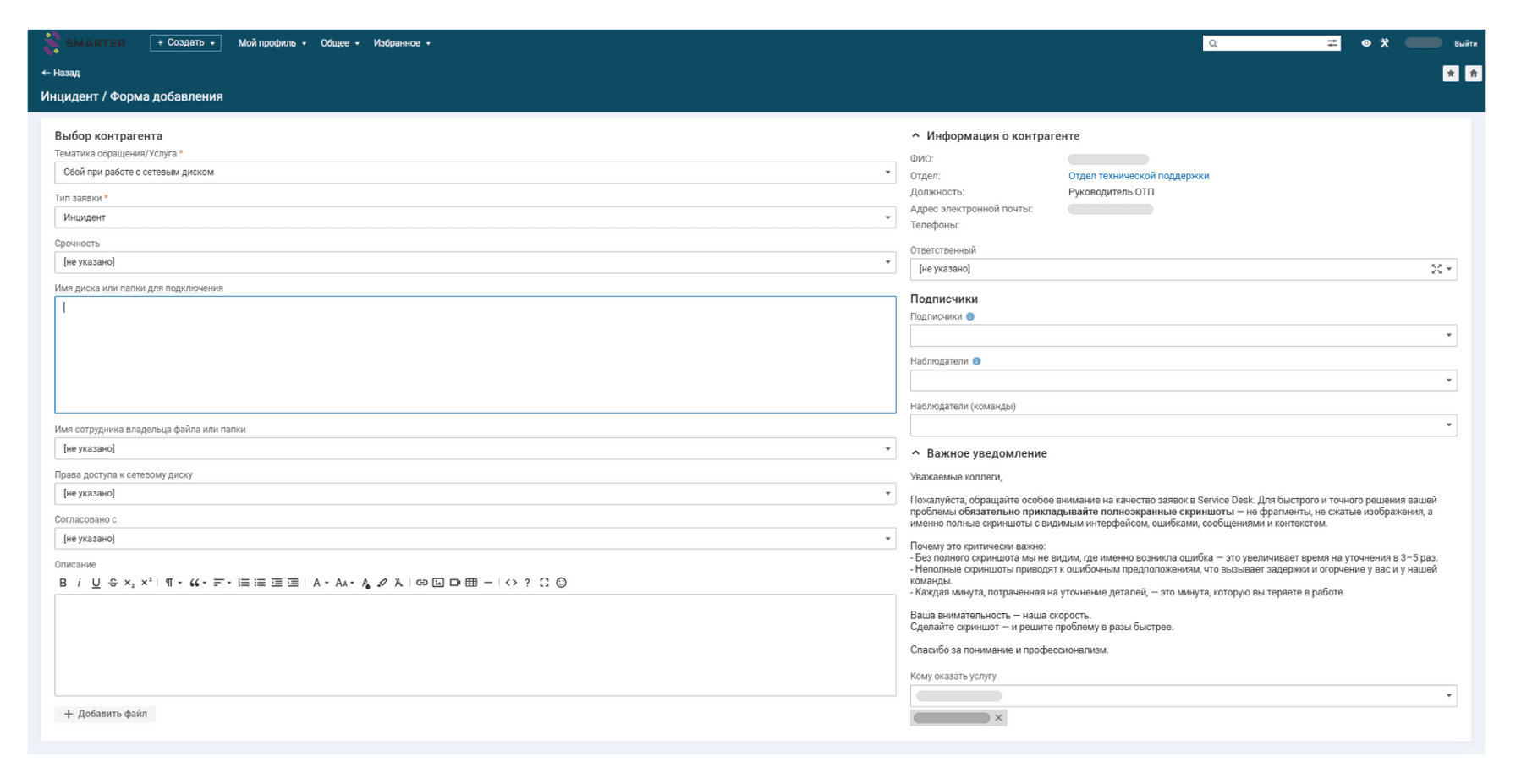This screenshot has width=1516, height=784.
Task: Open the Отдел технической поддержки link
Action: [1138, 176]
